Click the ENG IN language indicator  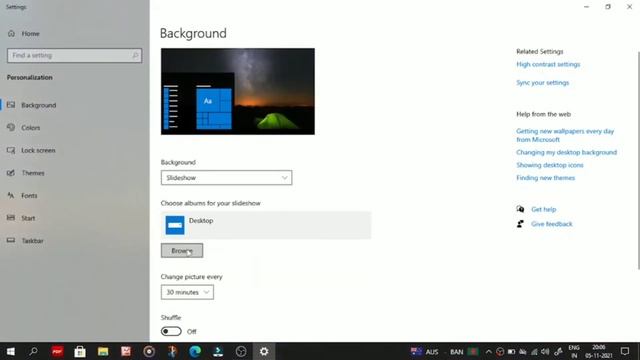click(574, 351)
